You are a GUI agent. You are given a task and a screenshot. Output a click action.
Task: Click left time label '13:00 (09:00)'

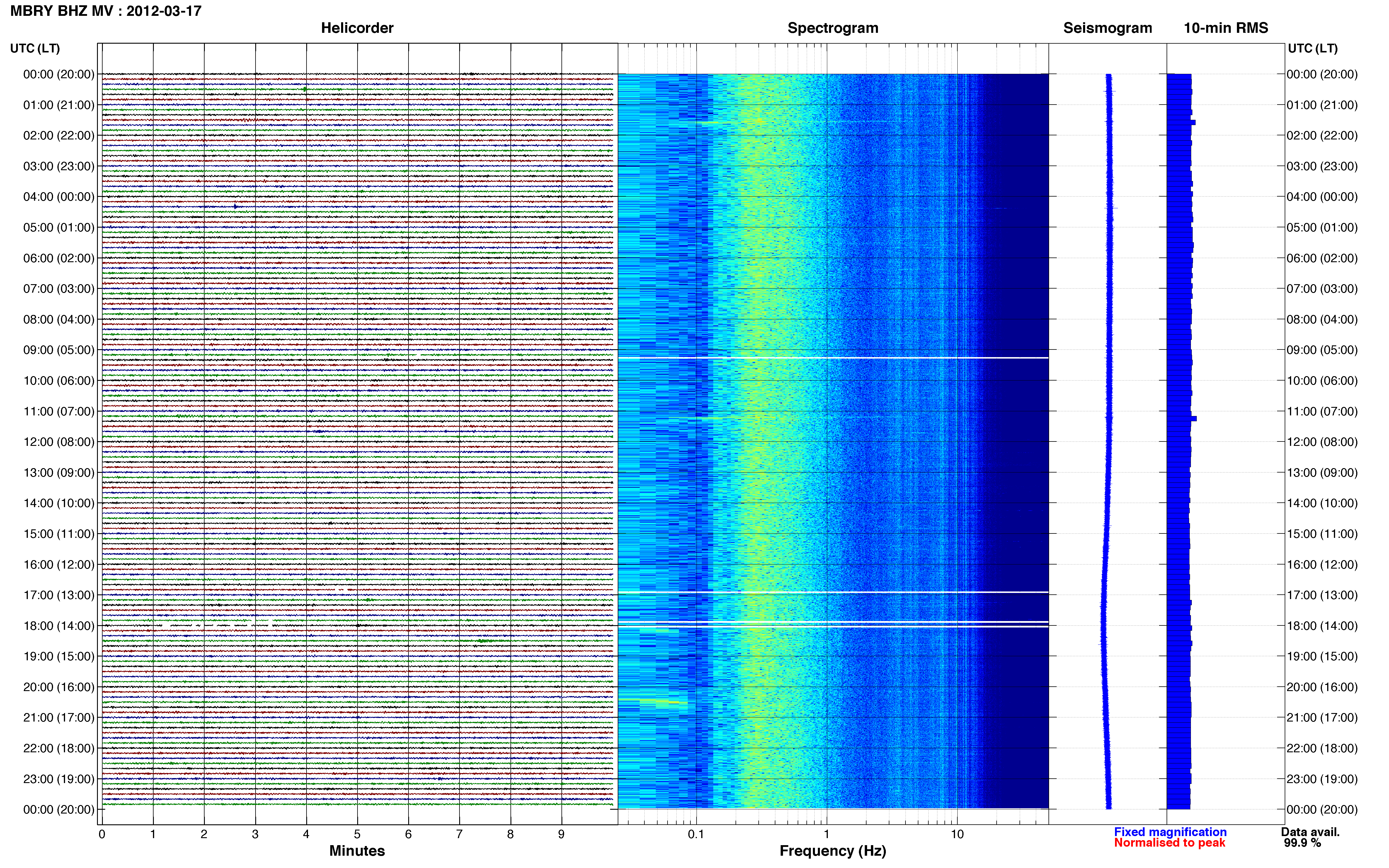tap(59, 473)
